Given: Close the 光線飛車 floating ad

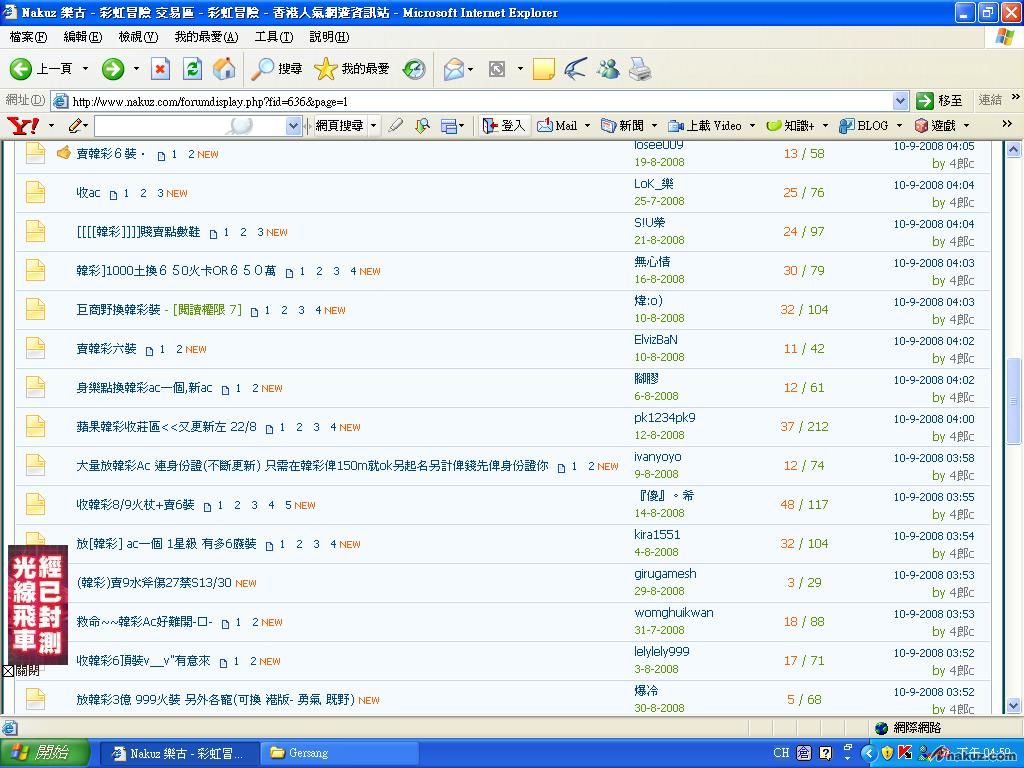Looking at the screenshot, I should (x=8, y=671).
